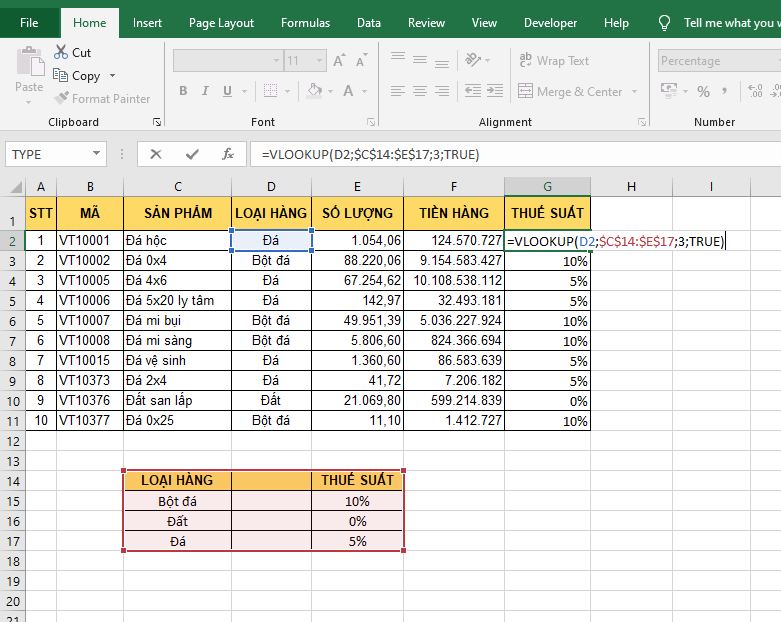The image size is (781, 622).
Task: Switch to Page Layout tab
Action: [221, 23]
